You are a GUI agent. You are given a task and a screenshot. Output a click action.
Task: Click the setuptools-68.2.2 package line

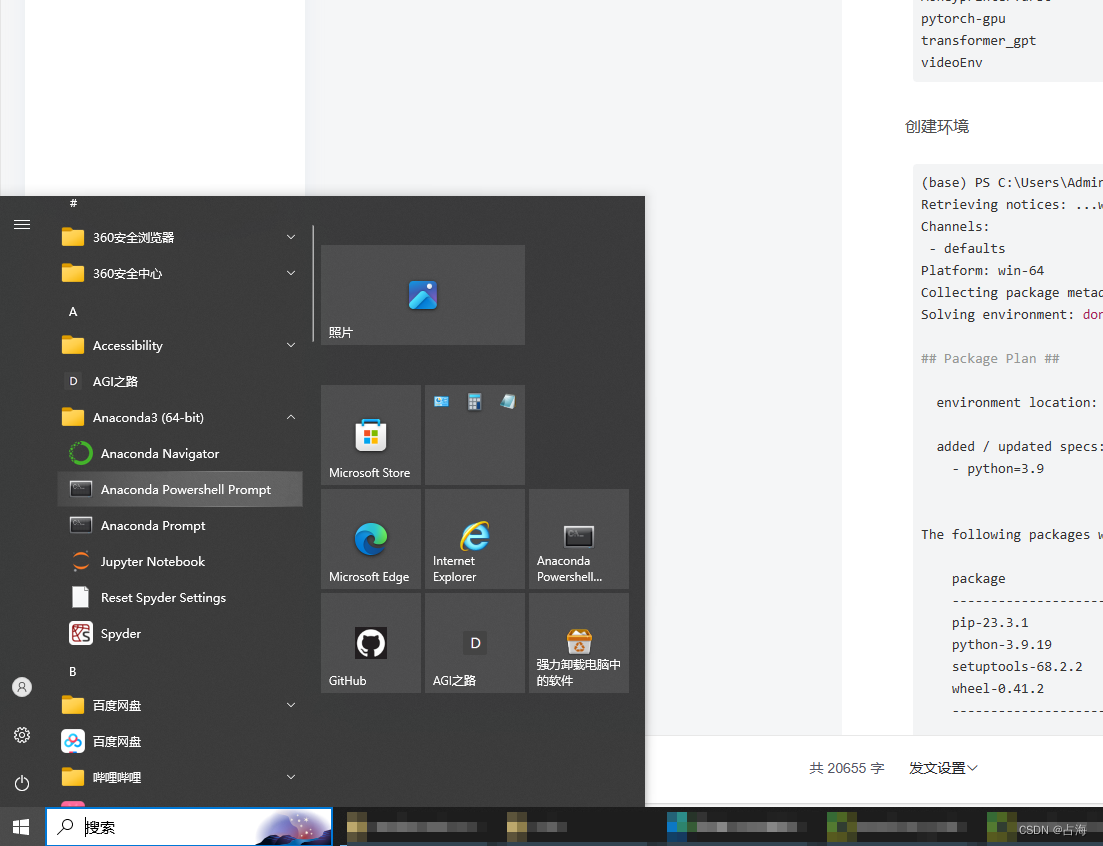click(1017, 667)
